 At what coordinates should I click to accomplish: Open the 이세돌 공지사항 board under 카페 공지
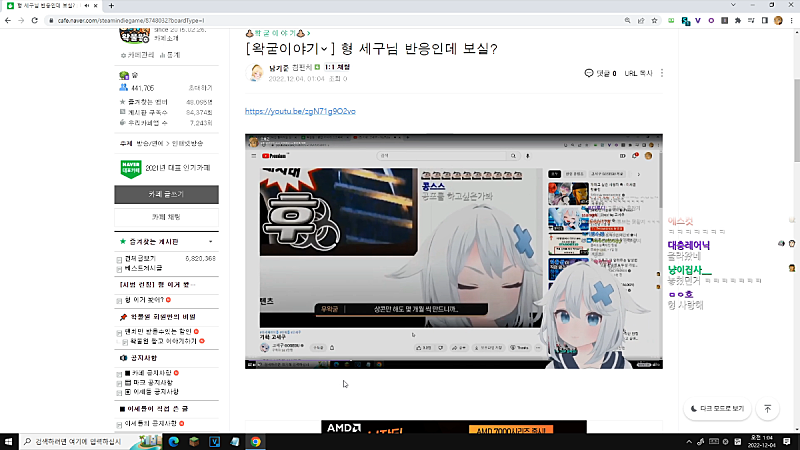pyautogui.click(x=152, y=392)
